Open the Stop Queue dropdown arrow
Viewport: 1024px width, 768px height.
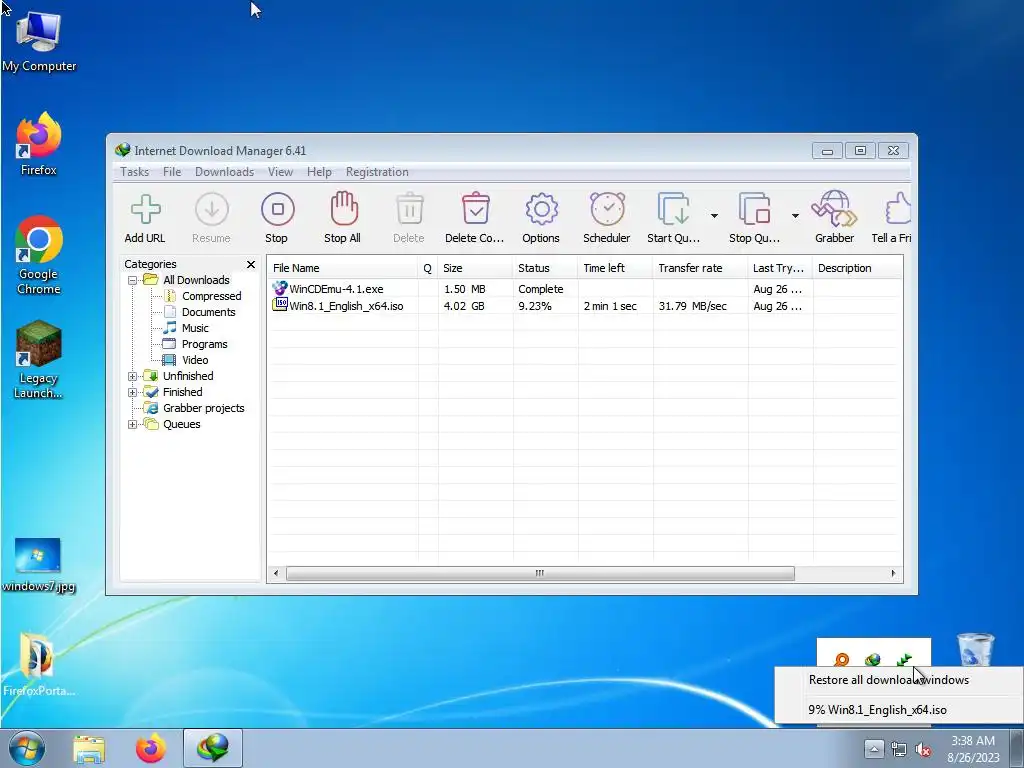pyautogui.click(x=795, y=216)
